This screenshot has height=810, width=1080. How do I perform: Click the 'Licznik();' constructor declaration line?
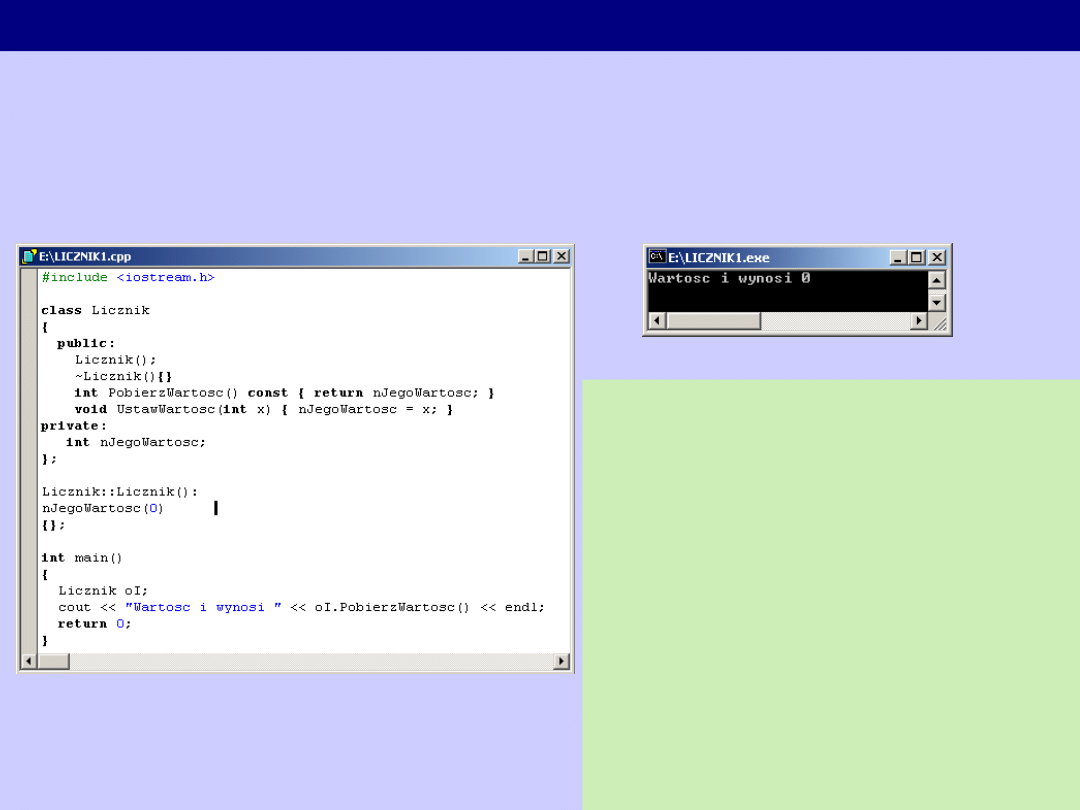116,360
